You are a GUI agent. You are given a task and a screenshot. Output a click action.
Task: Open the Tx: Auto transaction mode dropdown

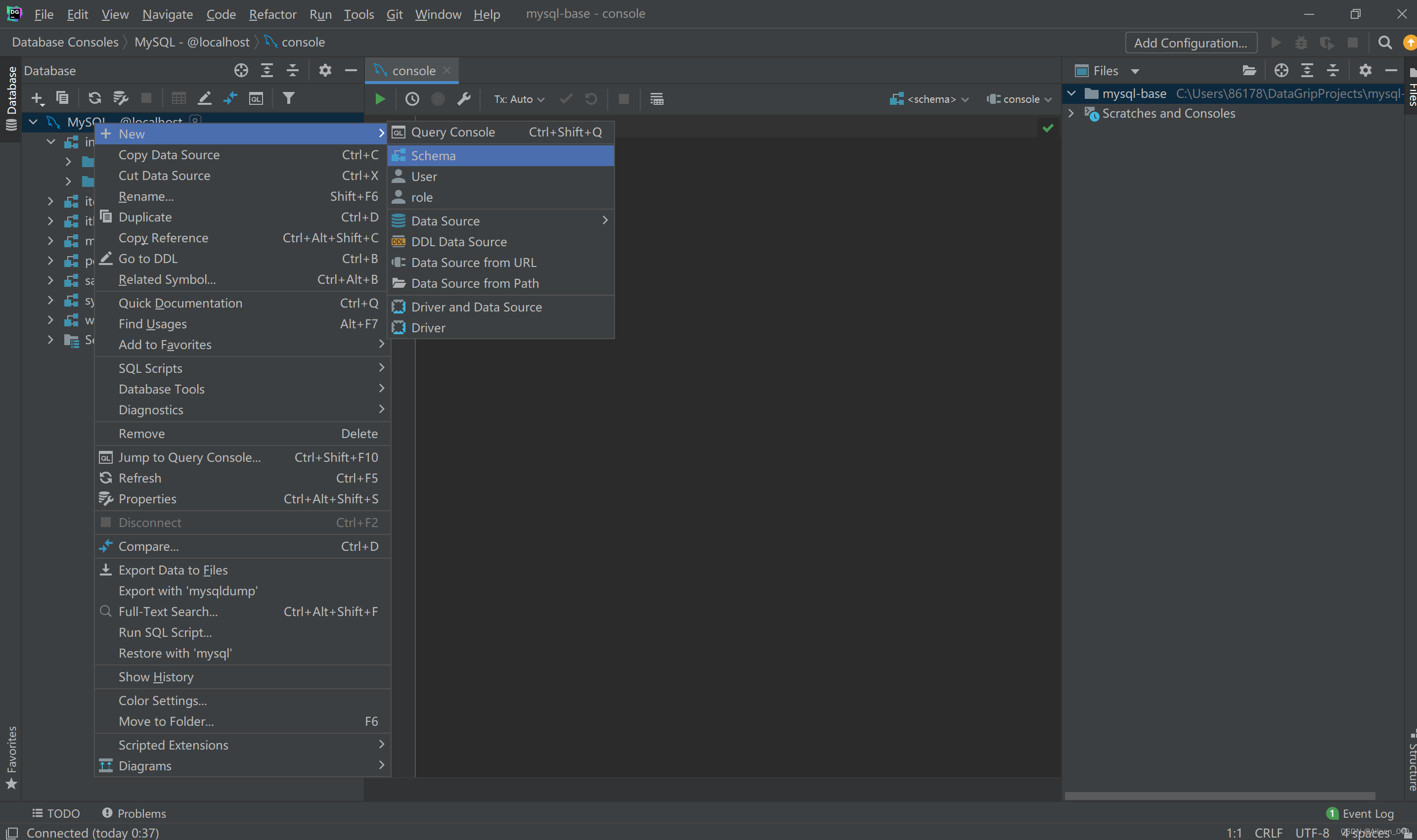pyautogui.click(x=518, y=99)
